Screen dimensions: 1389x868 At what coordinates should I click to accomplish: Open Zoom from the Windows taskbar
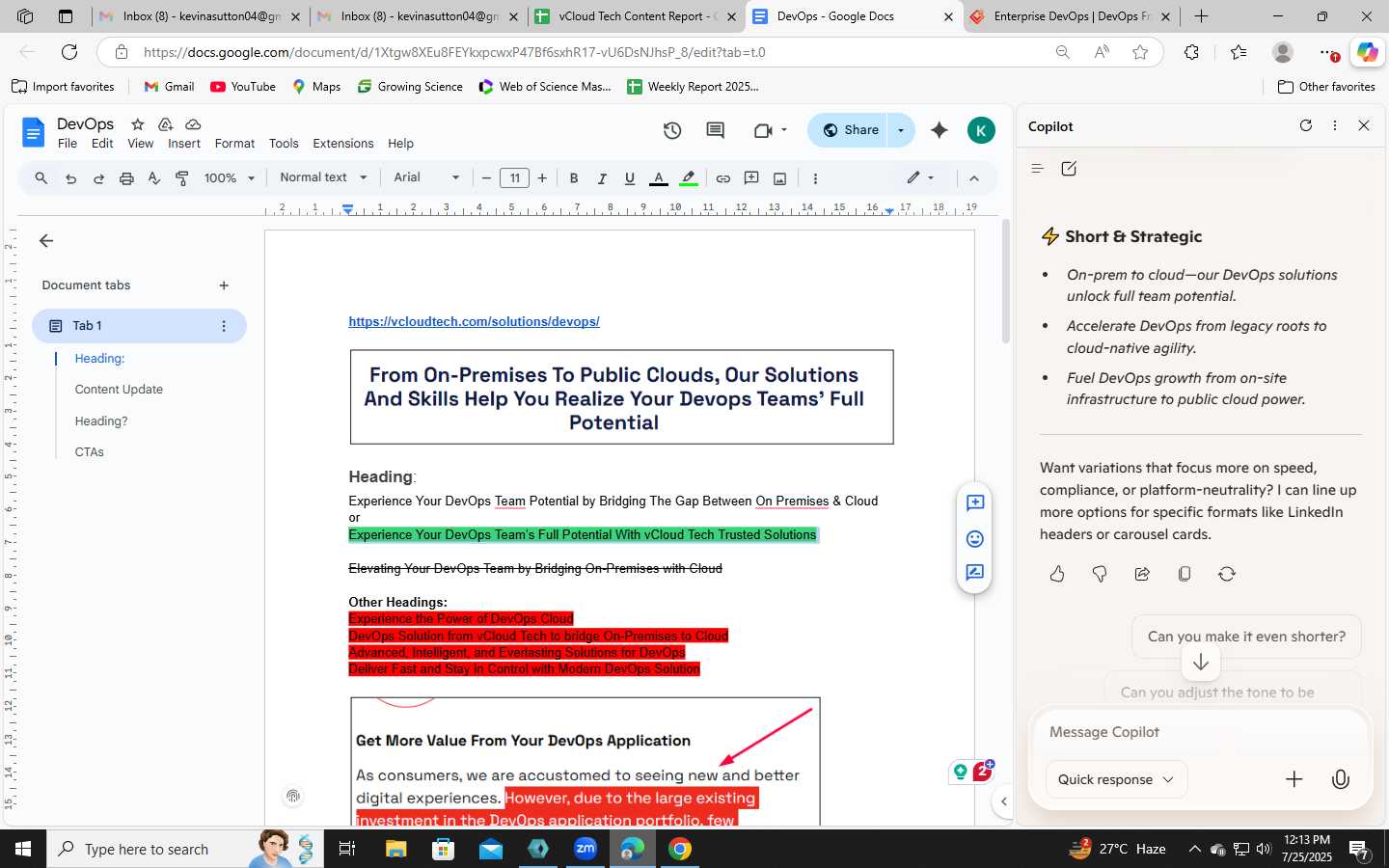pyautogui.click(x=586, y=849)
